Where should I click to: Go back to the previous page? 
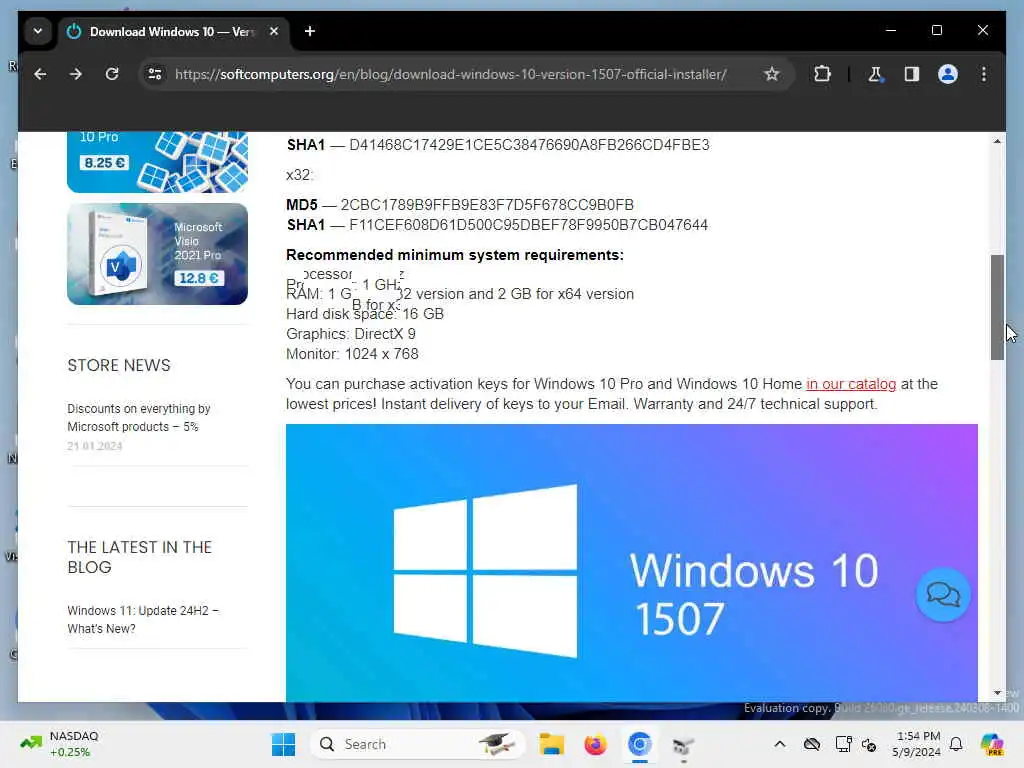click(x=40, y=74)
